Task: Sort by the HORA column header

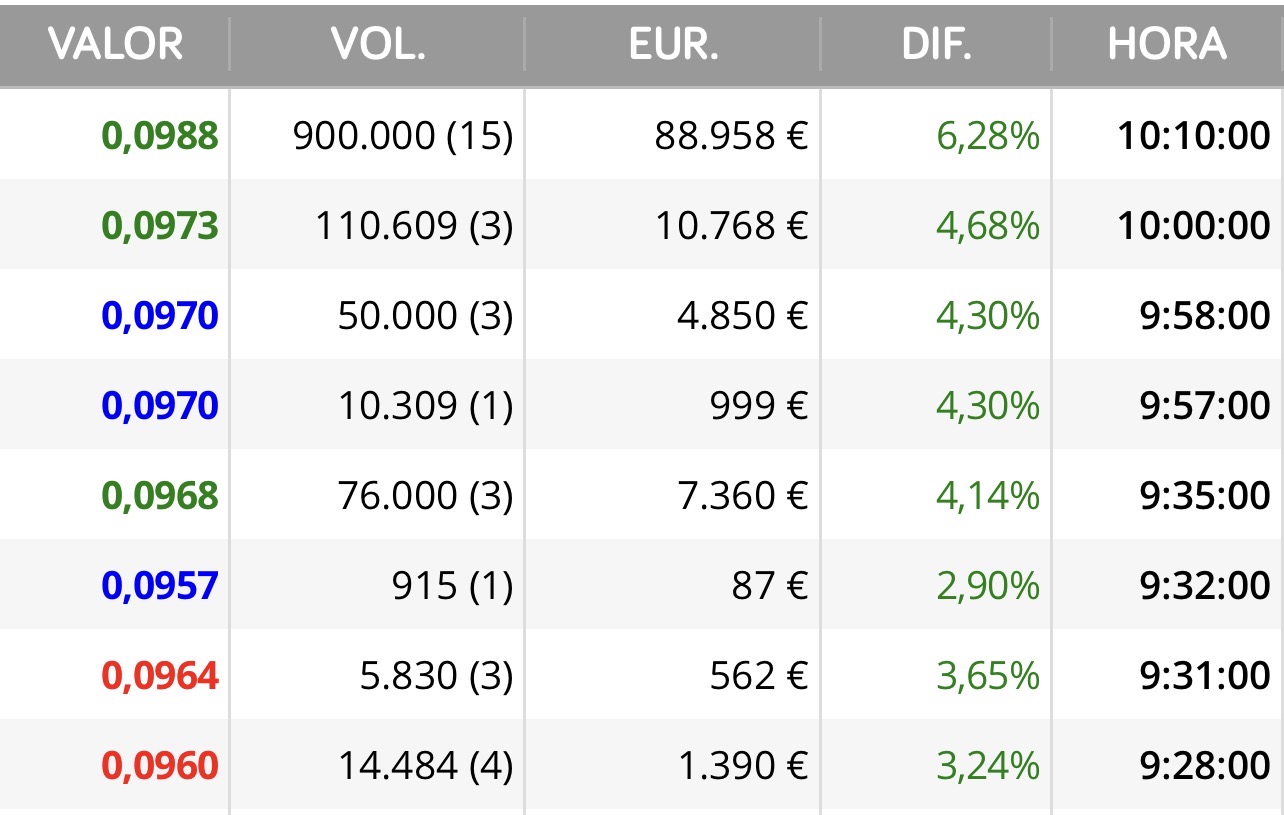Action: click(1166, 45)
